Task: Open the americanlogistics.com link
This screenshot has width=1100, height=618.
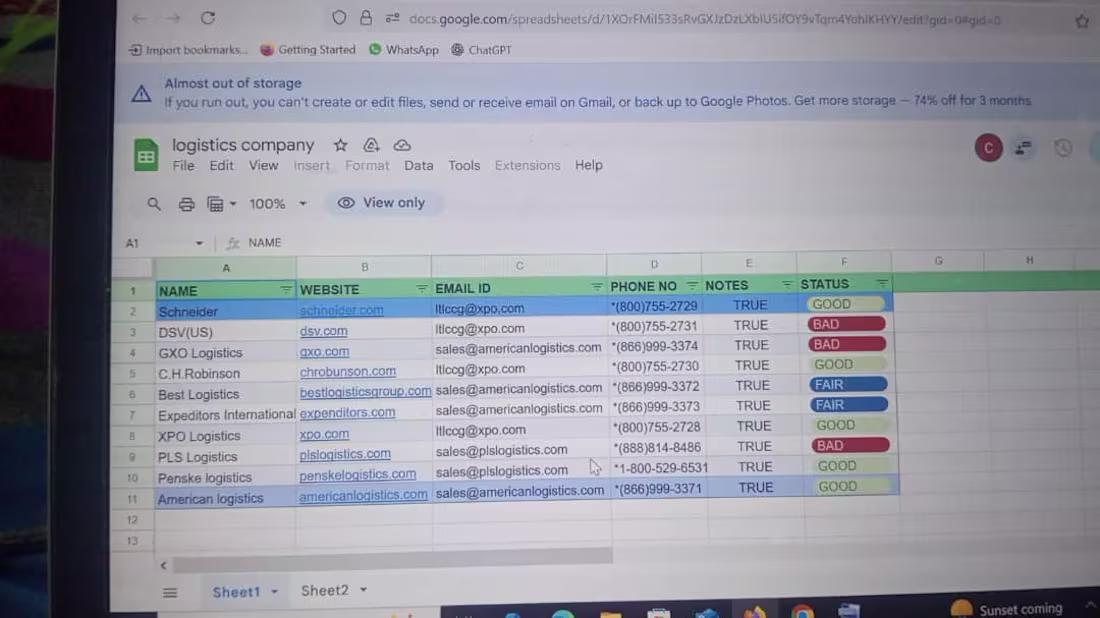Action: (363, 495)
